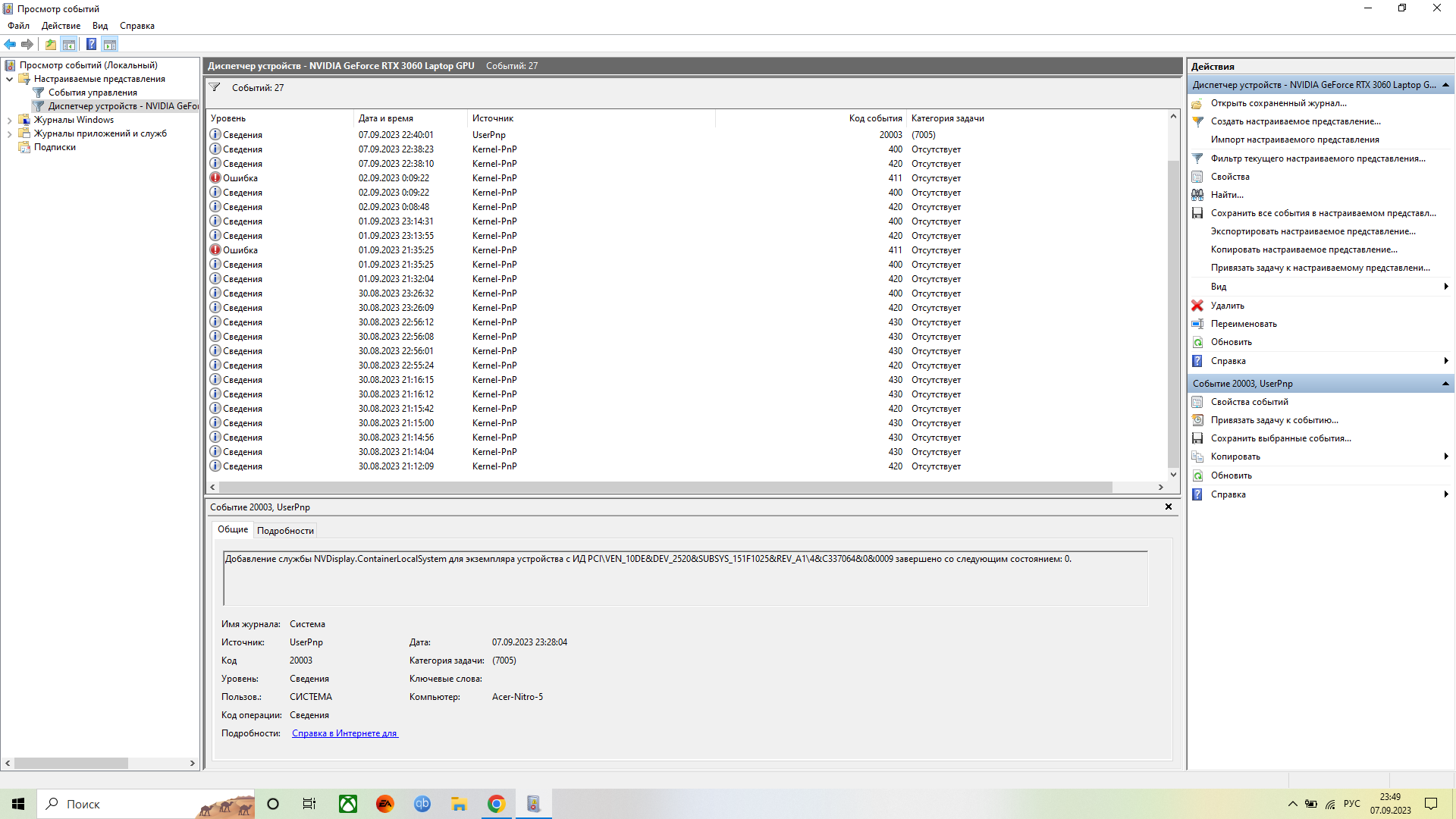Select События управления in the tree
Viewport: 1456px width, 819px height.
(93, 93)
